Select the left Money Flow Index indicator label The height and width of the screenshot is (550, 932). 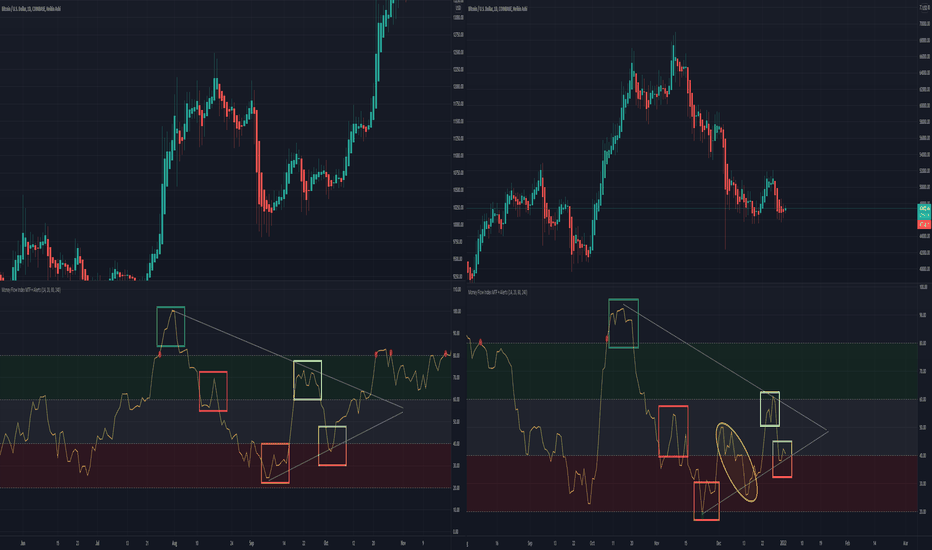click(x=30, y=290)
